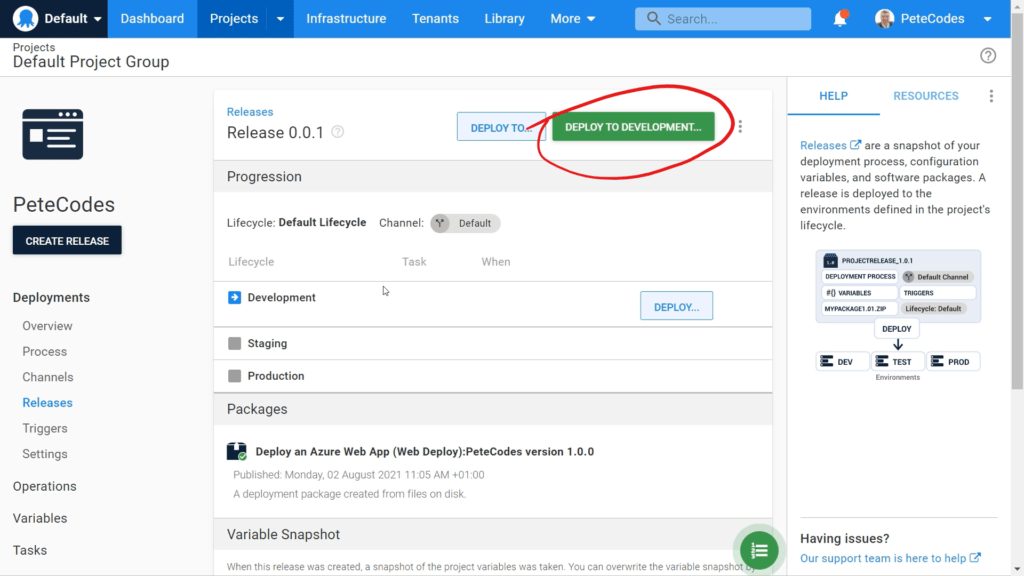Image resolution: width=1024 pixels, height=576 pixels.
Task: Click the Variable Snapshot heading
Action: pos(283,534)
